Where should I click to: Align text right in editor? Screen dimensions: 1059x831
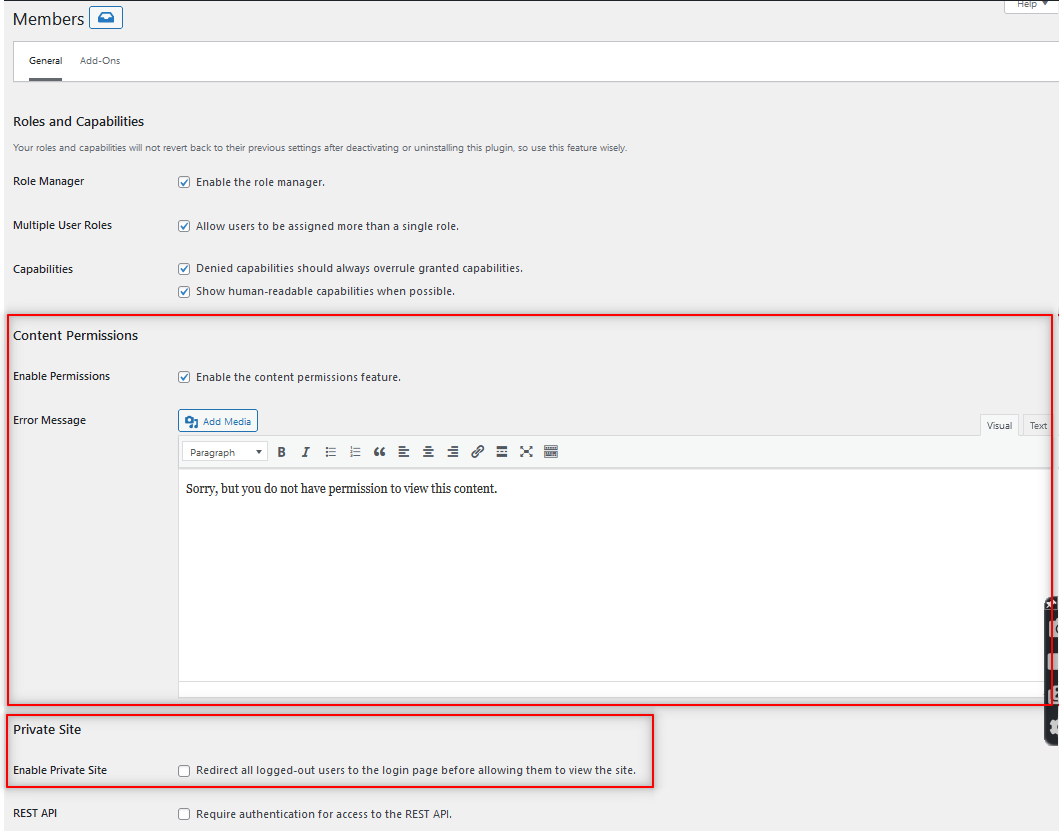tap(453, 452)
